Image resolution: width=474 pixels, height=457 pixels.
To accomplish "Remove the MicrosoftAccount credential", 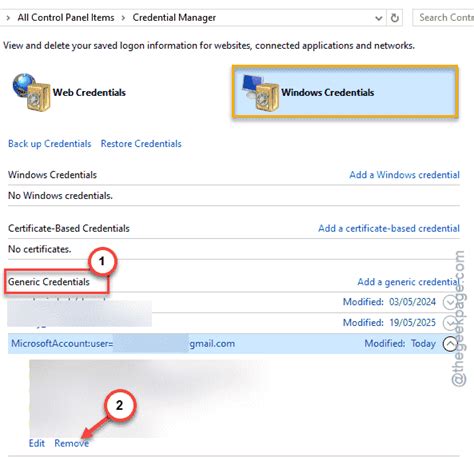I will coord(72,443).
